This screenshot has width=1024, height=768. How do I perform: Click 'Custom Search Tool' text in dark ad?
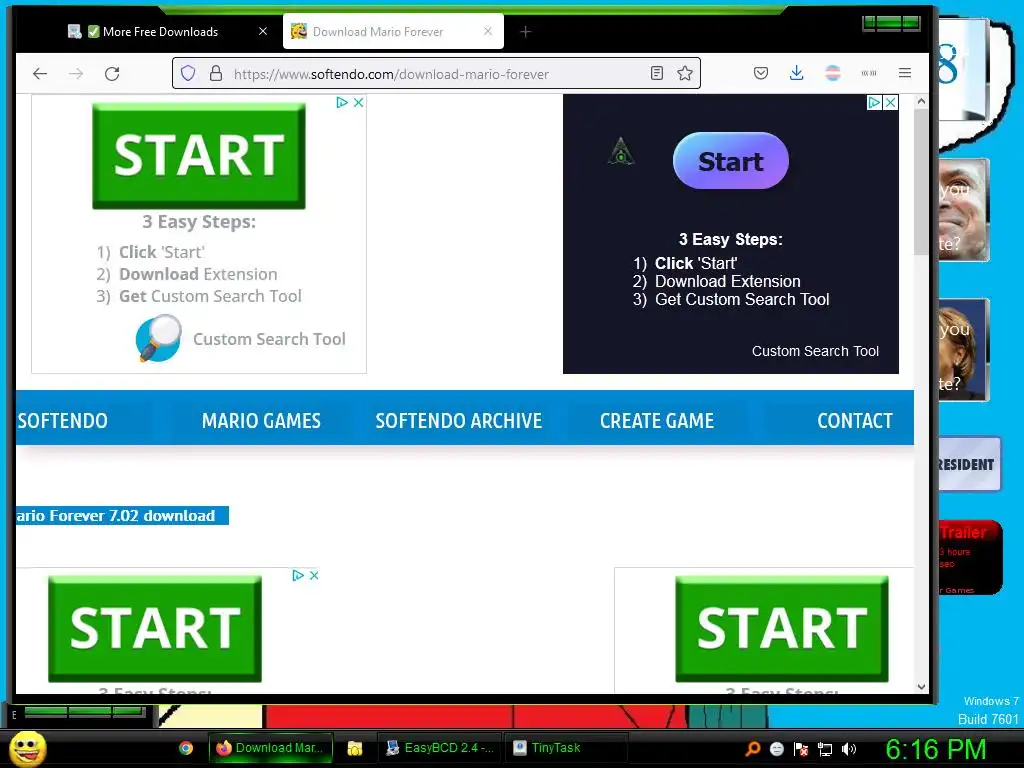point(815,351)
